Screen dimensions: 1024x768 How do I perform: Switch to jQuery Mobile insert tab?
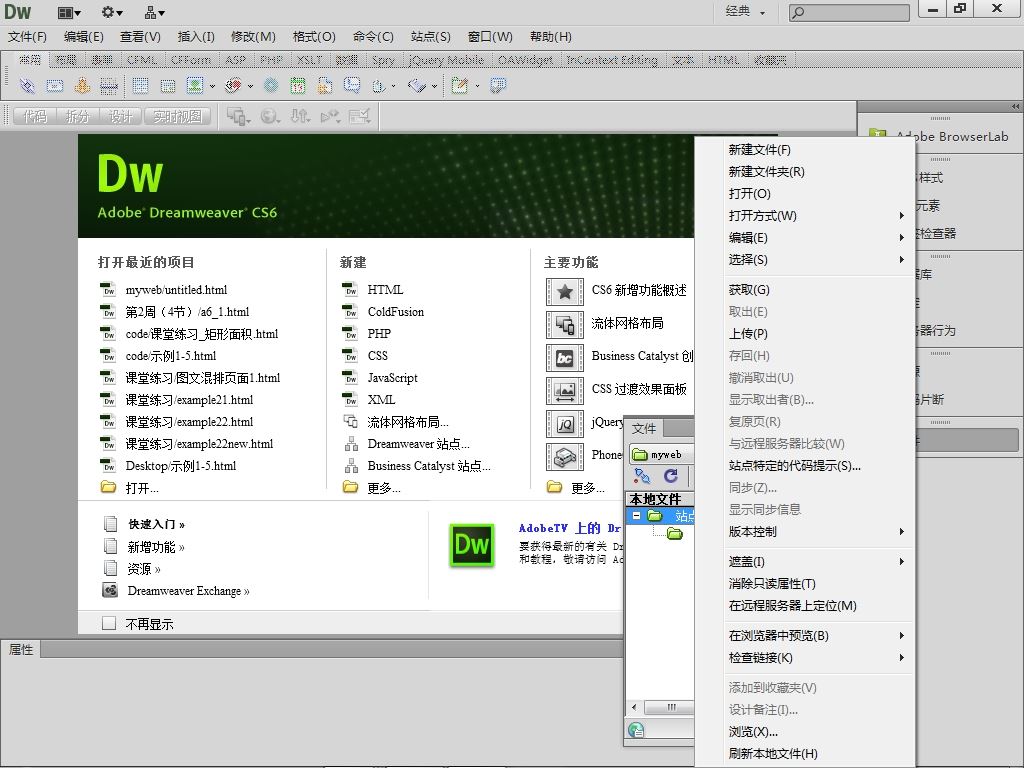tap(446, 60)
